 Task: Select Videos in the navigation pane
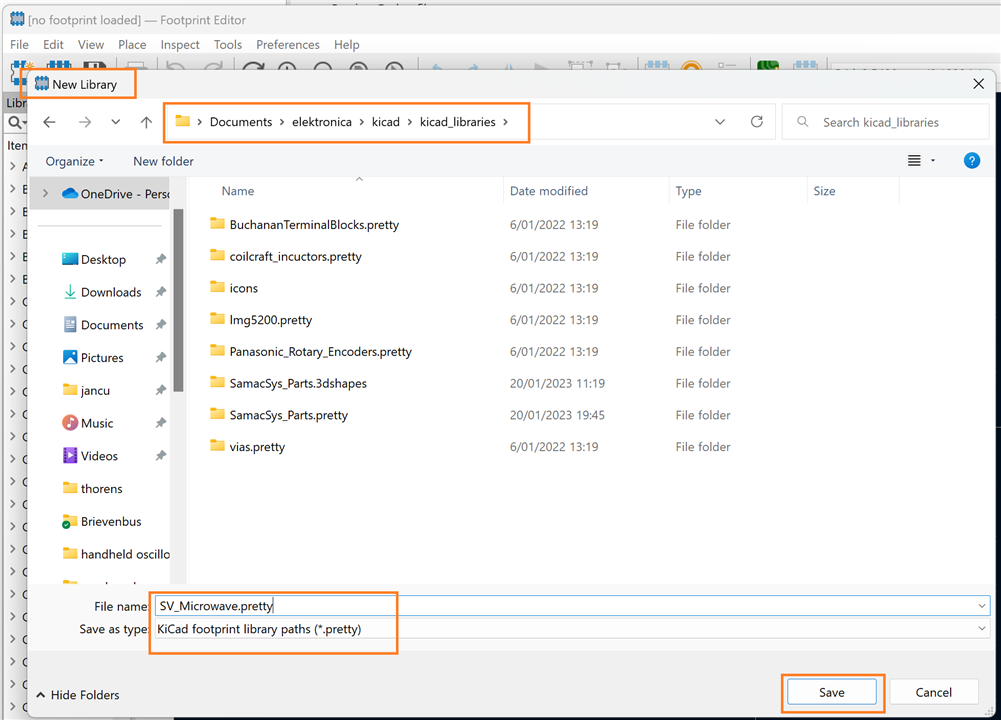90,456
